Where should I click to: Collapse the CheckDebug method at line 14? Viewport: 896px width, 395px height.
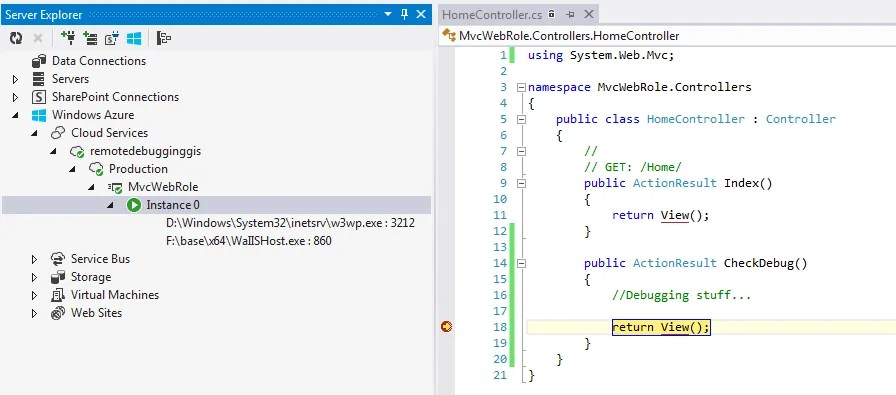(521, 264)
